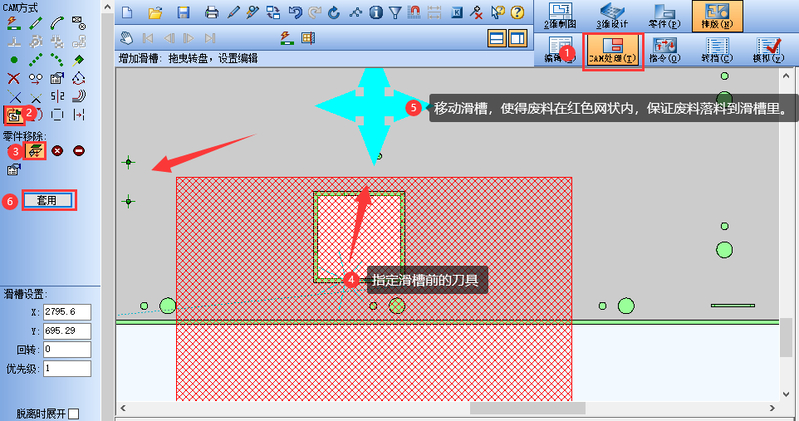Toggle the red magnet snap icon

point(414,13)
